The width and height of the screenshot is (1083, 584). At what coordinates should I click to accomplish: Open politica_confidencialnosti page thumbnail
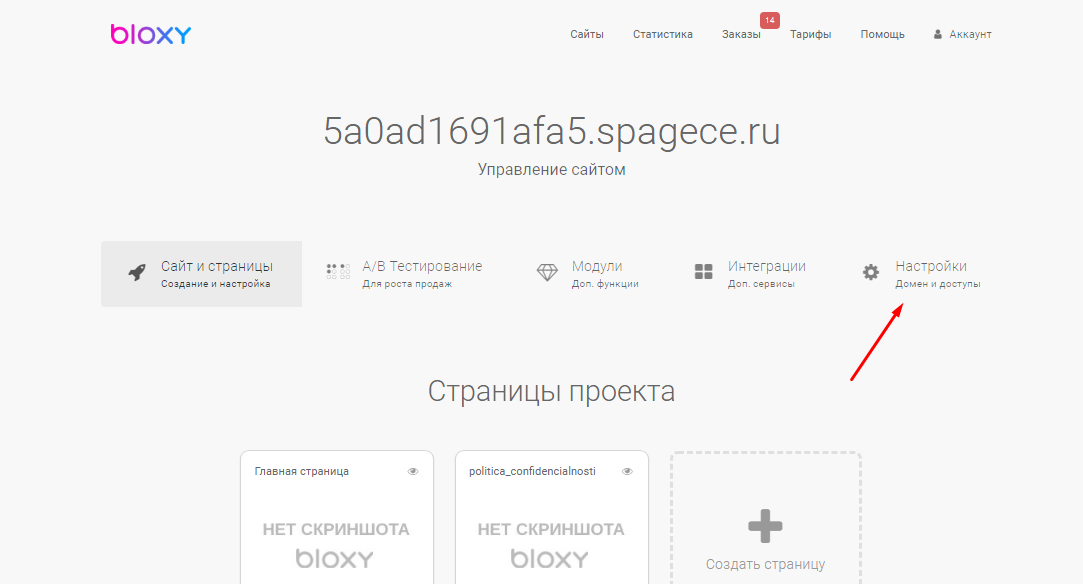[x=552, y=518]
